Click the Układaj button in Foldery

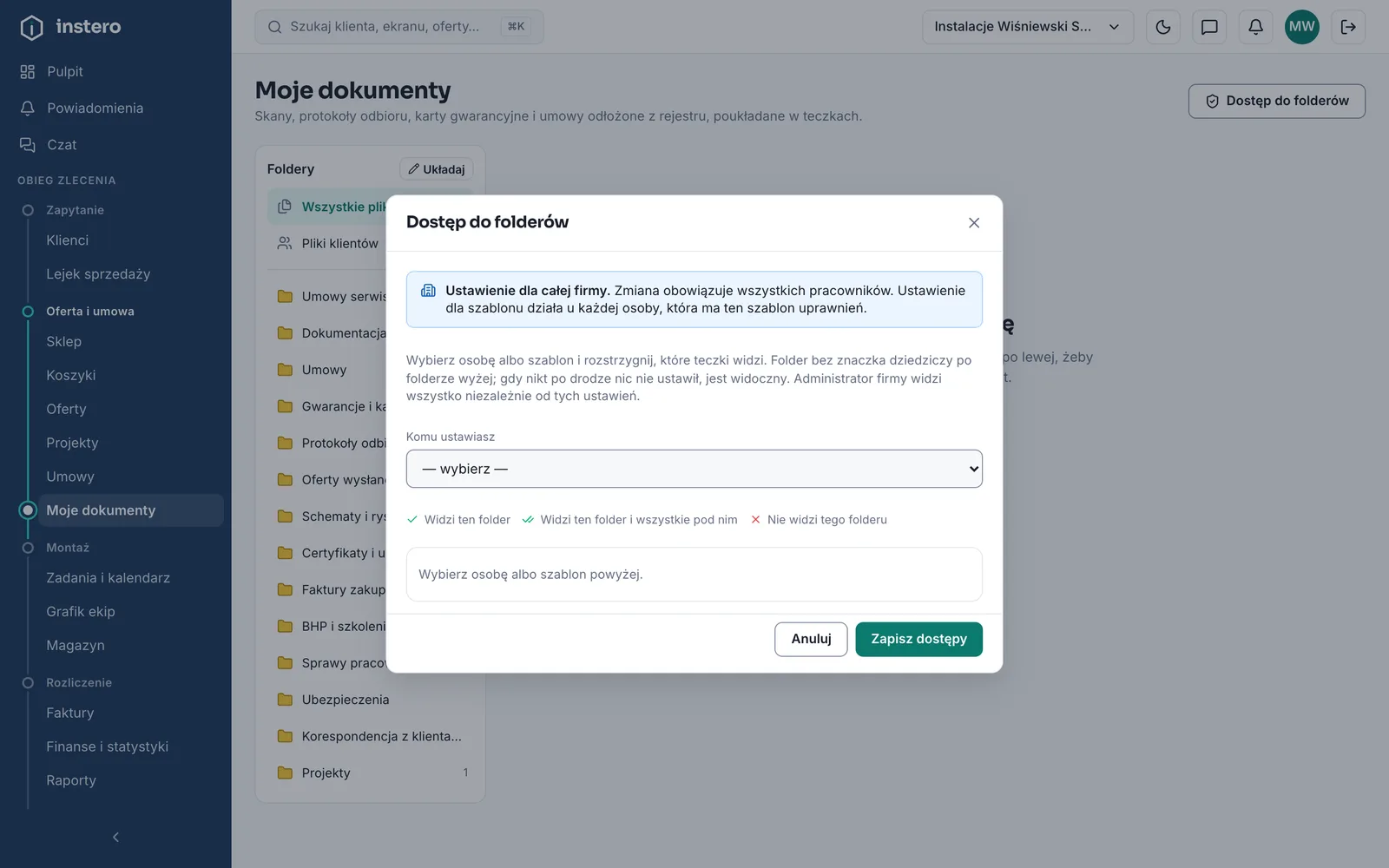[436, 169]
